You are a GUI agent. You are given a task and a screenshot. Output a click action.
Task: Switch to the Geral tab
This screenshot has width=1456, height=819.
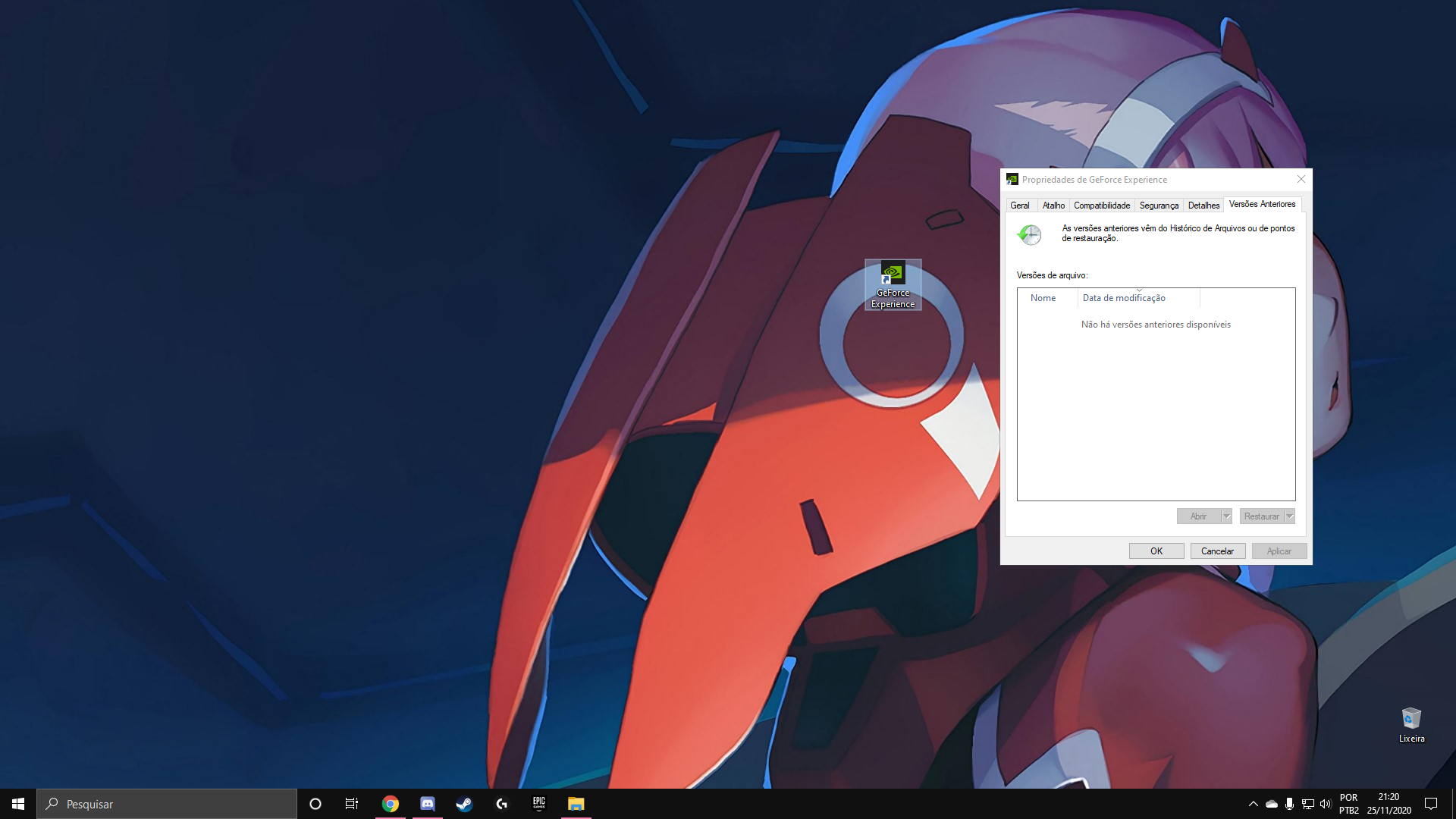[x=1020, y=206]
